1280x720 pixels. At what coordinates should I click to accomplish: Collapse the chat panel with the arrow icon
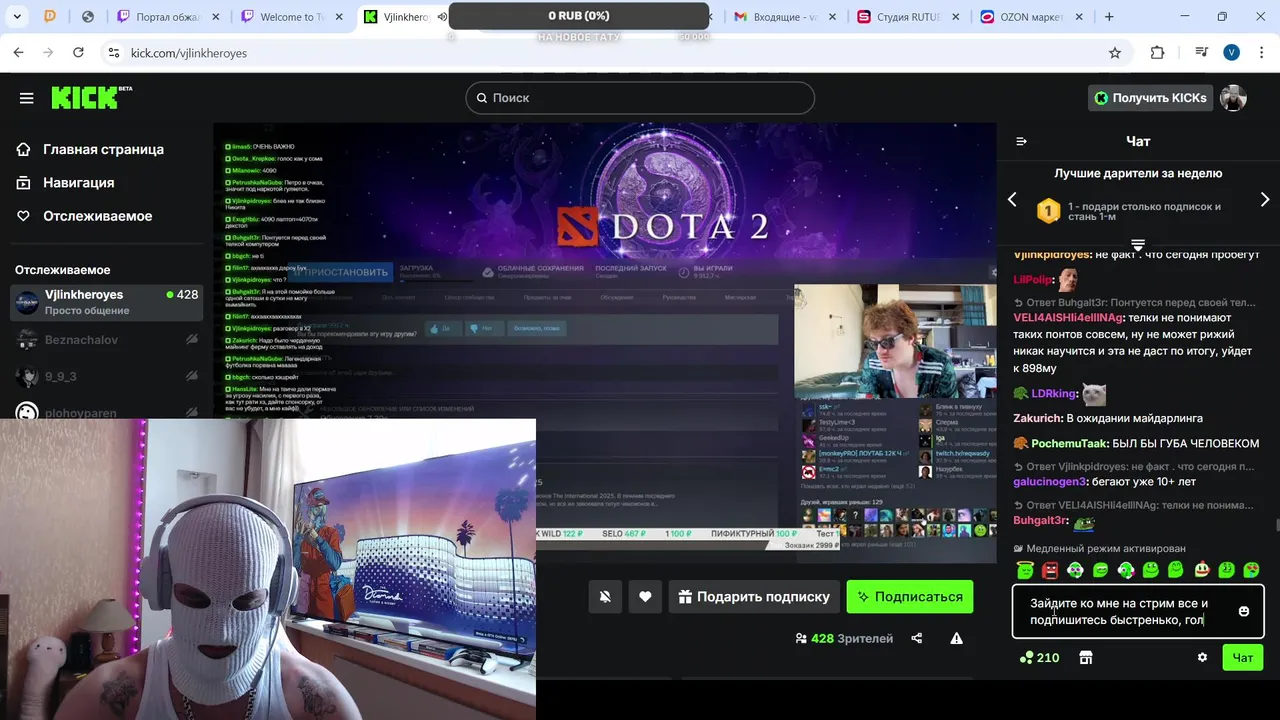click(x=1021, y=141)
